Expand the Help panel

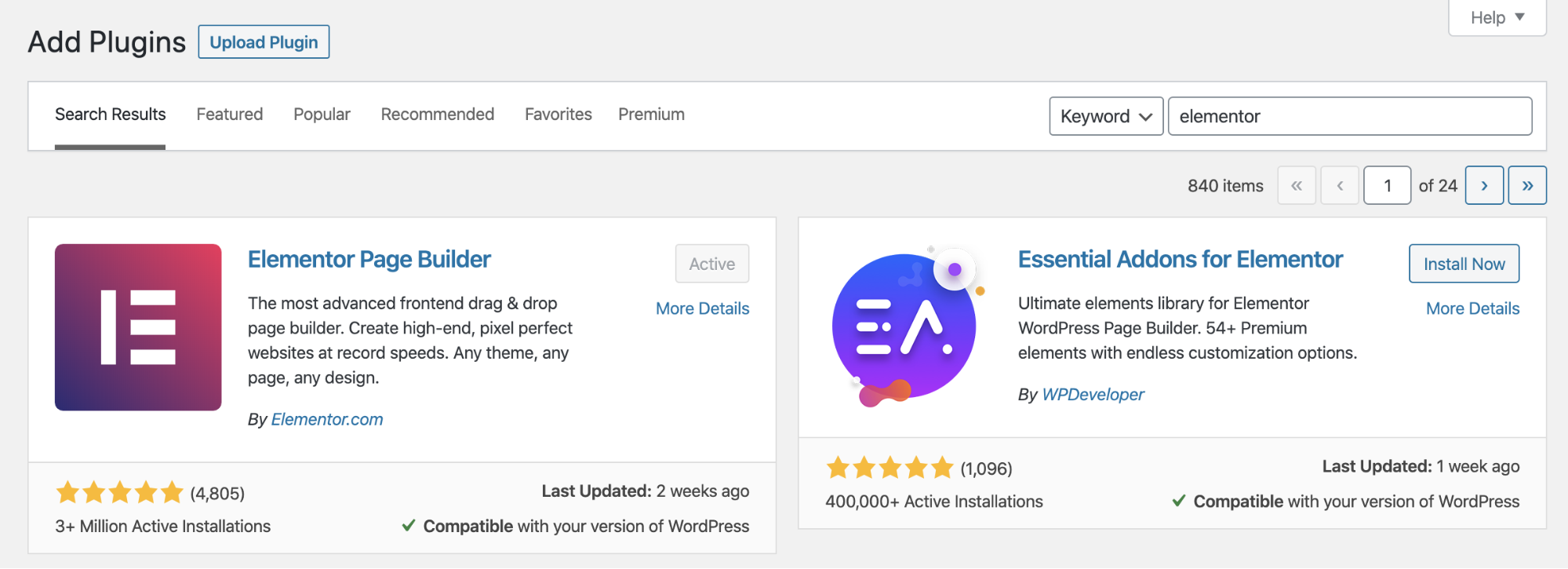coord(1497,17)
